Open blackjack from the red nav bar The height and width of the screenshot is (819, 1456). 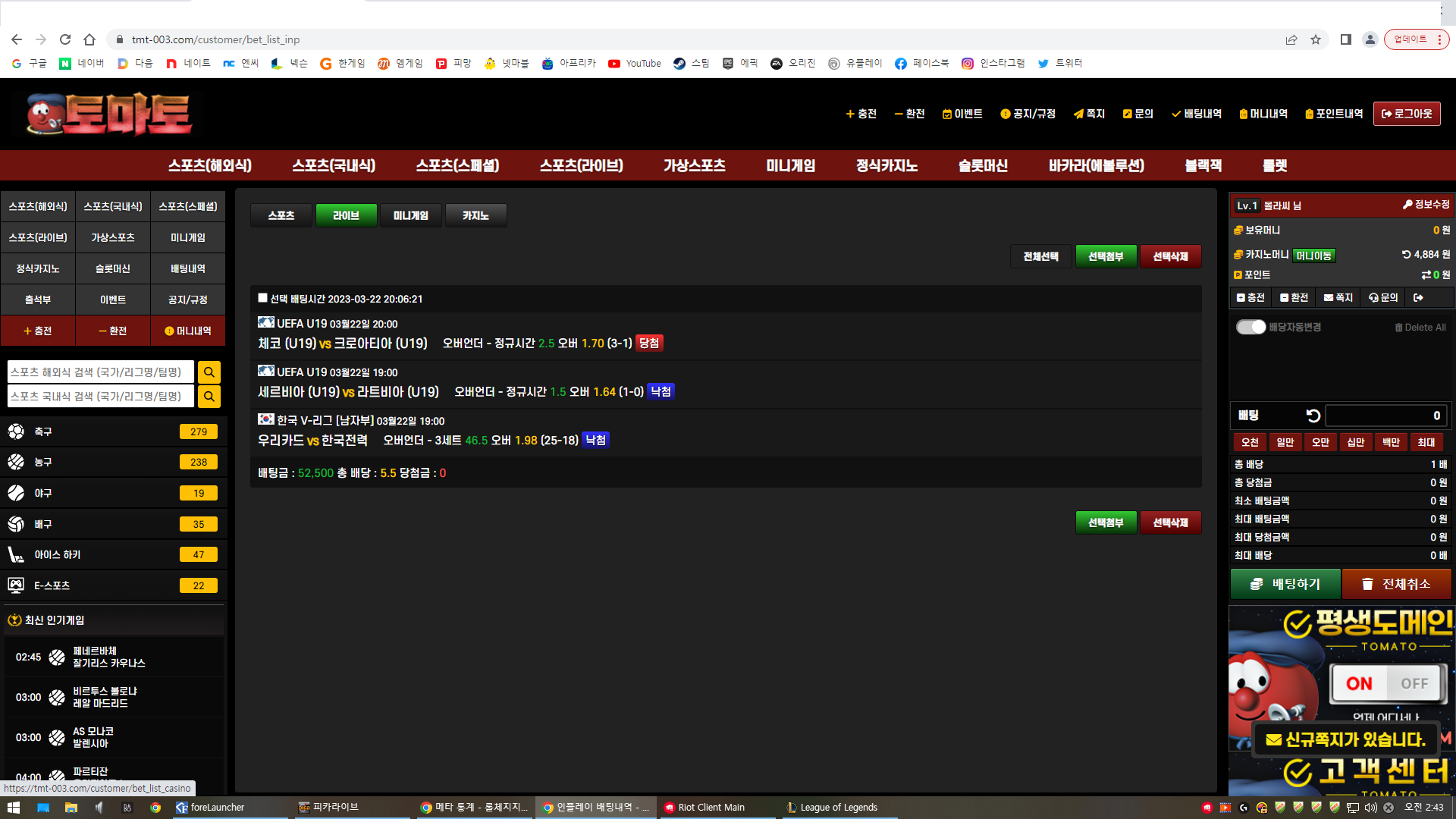1203,165
